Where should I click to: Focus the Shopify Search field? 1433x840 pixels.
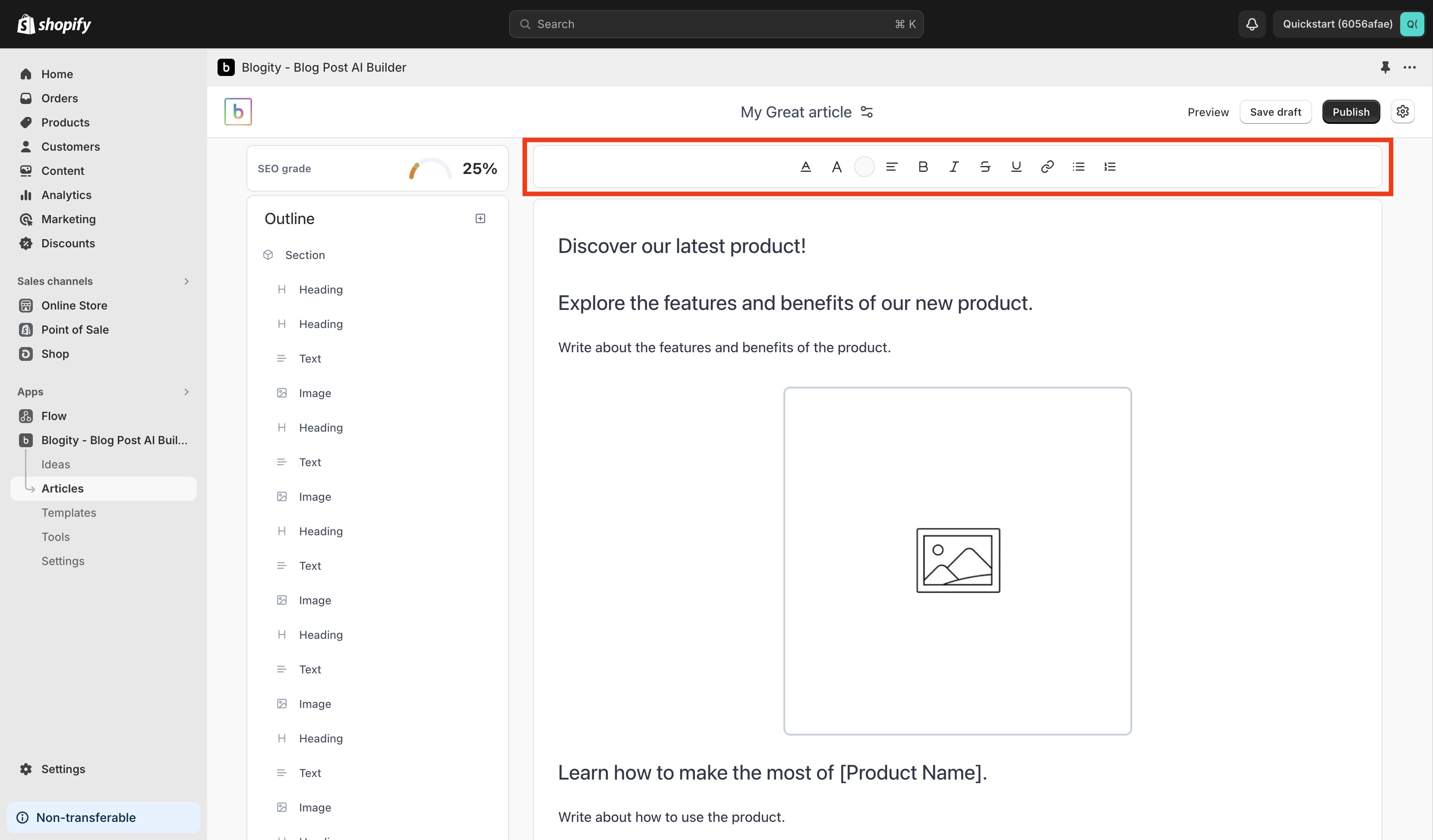click(716, 24)
